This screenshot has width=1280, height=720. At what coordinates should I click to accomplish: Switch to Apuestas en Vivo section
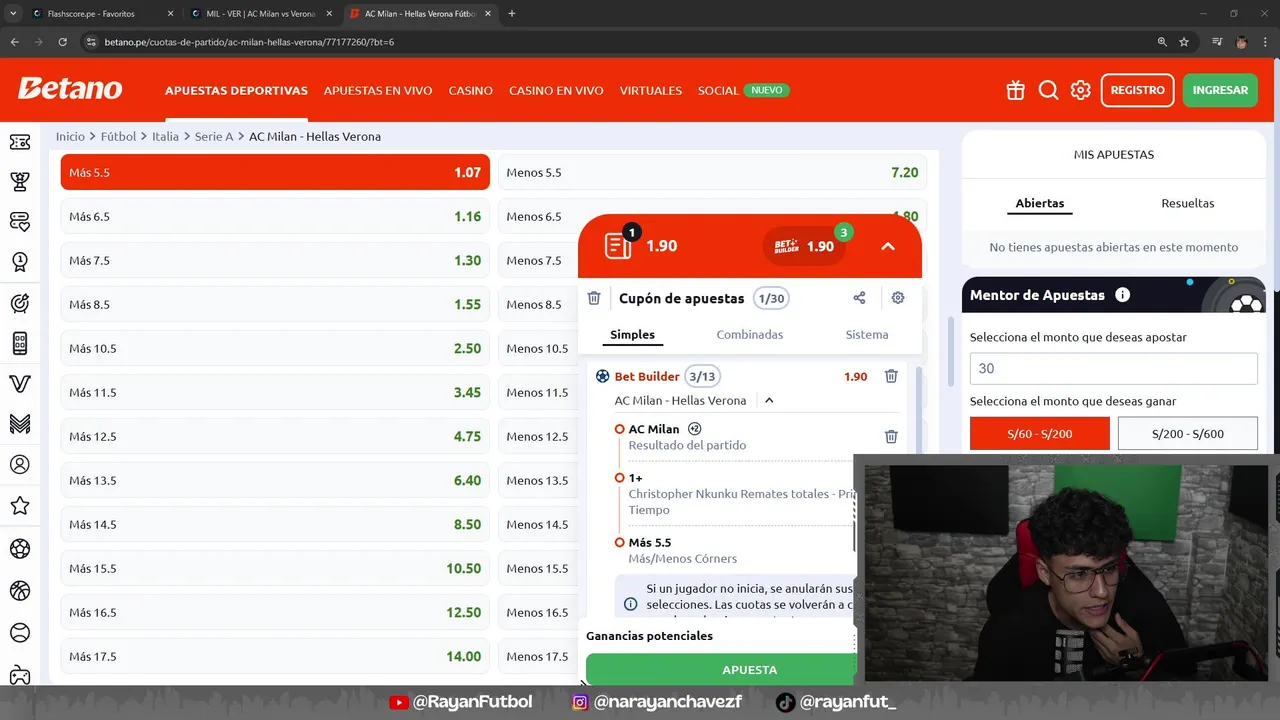[x=378, y=90]
